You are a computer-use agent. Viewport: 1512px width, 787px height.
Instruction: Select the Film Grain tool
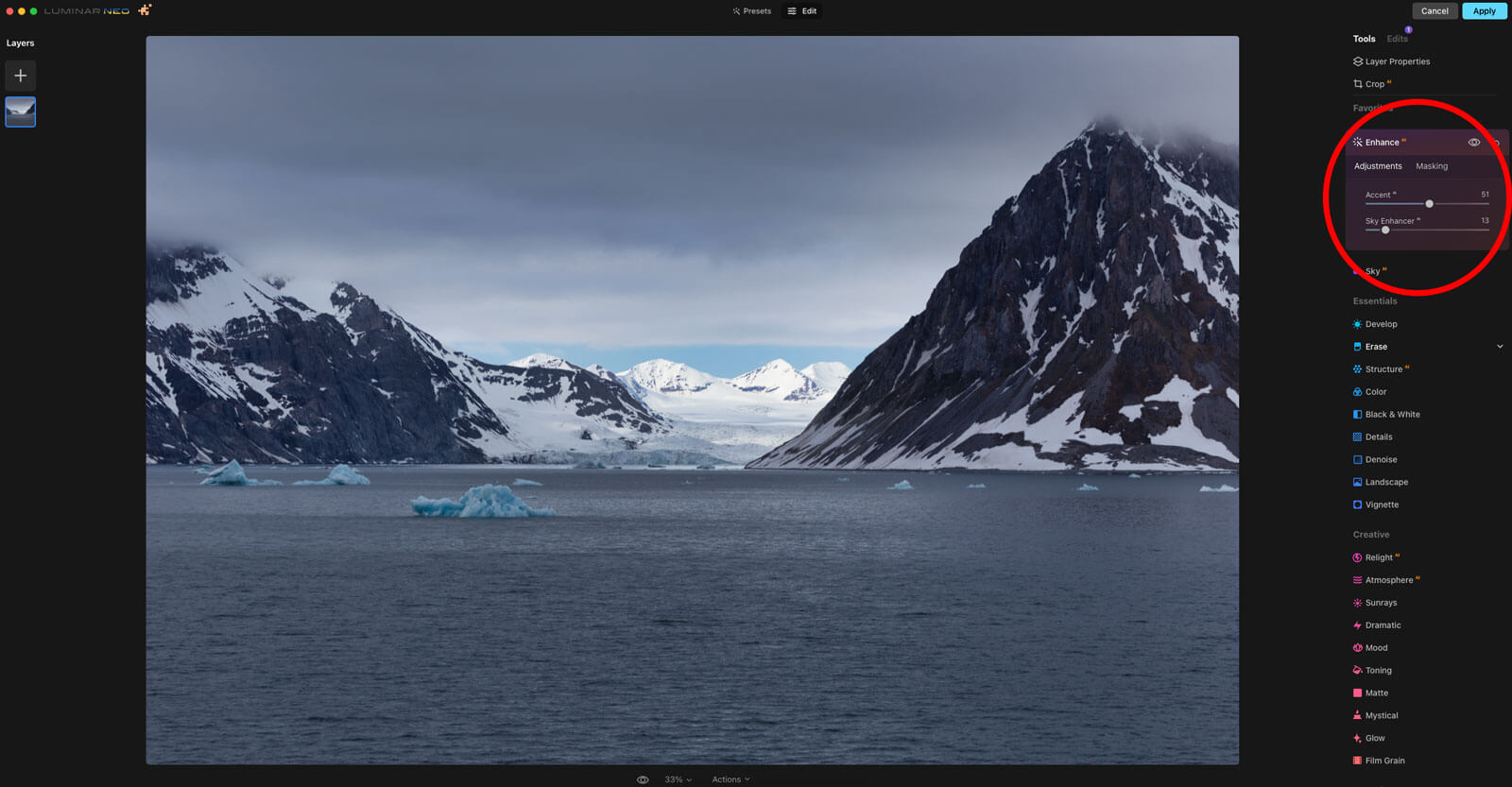pos(1384,761)
